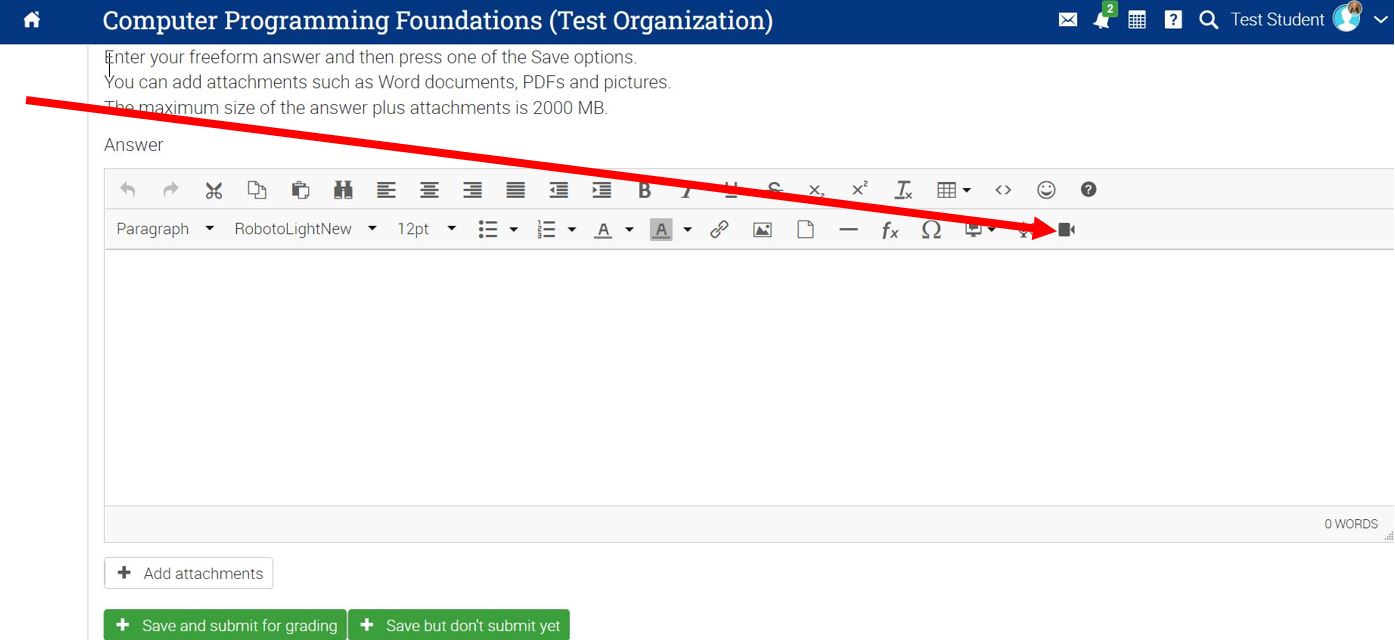Click the Add attachments button
Image resolution: width=1395 pixels, height=640 pixels.
pos(189,573)
